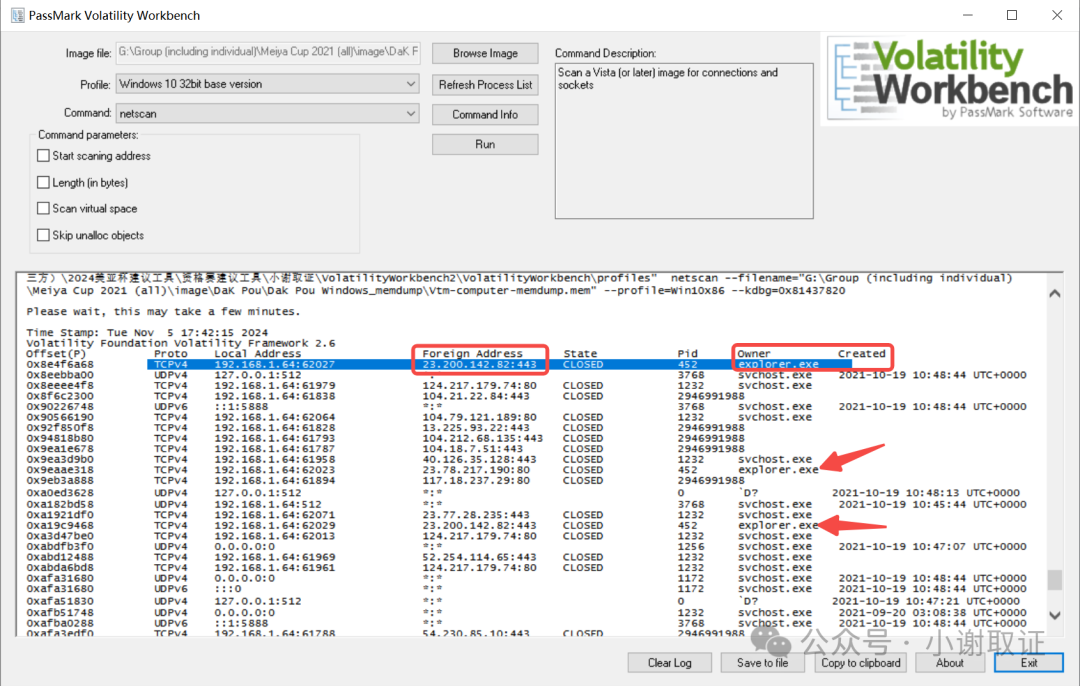Click foreign address 23.78.217.190:80
Screen dimensions: 1080x686
[476, 470]
